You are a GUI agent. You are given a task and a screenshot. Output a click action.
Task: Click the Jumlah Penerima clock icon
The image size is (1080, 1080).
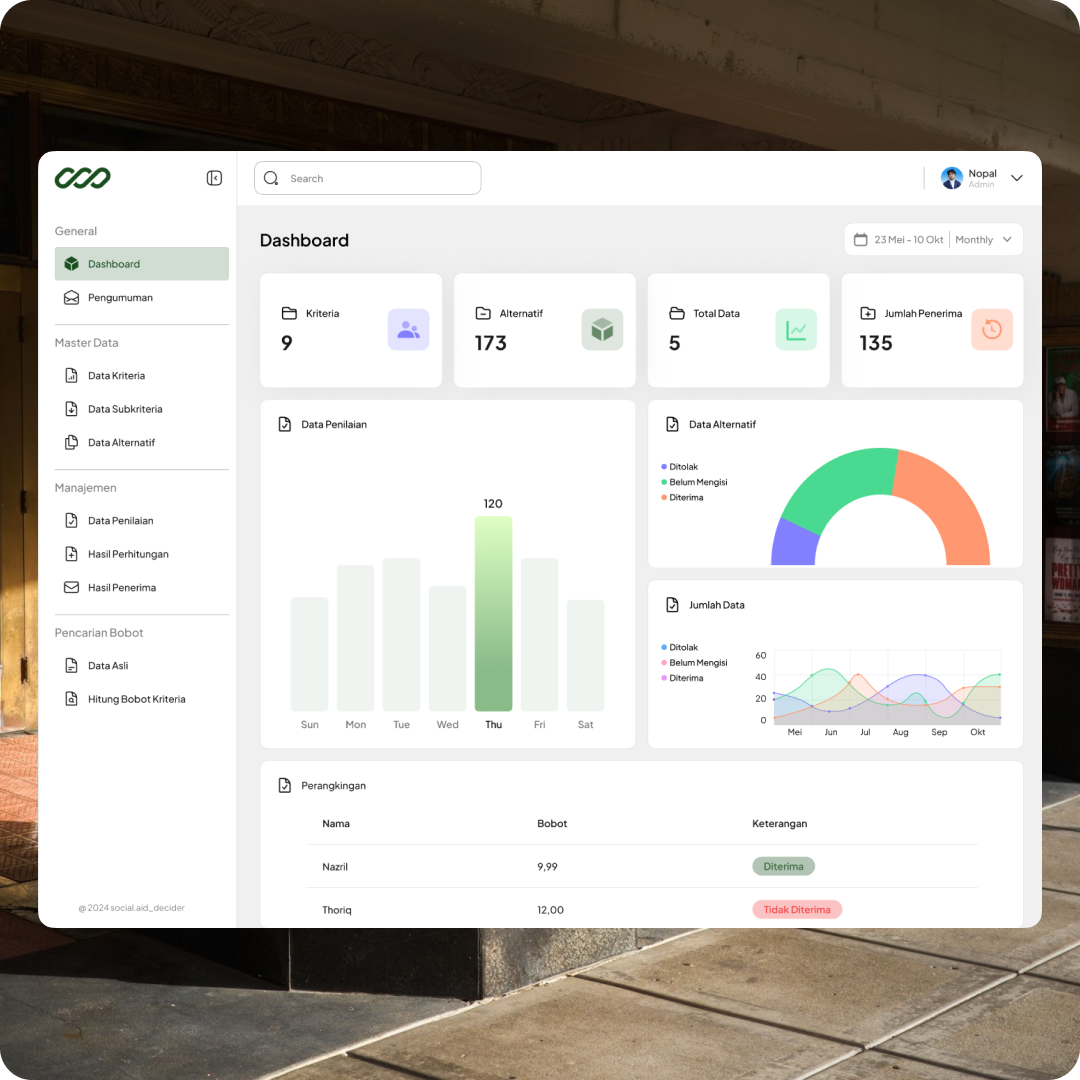coord(992,330)
